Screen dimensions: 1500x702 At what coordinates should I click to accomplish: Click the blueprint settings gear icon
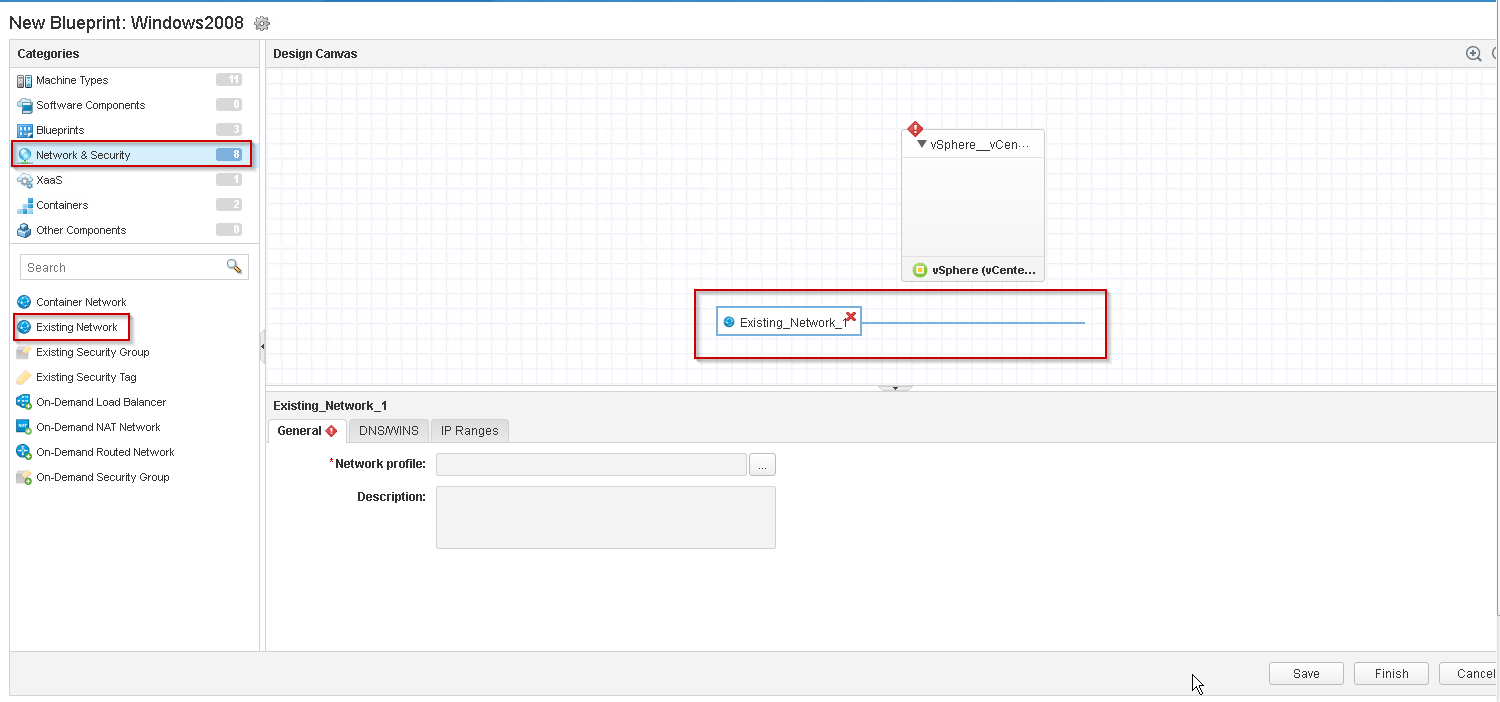262,23
